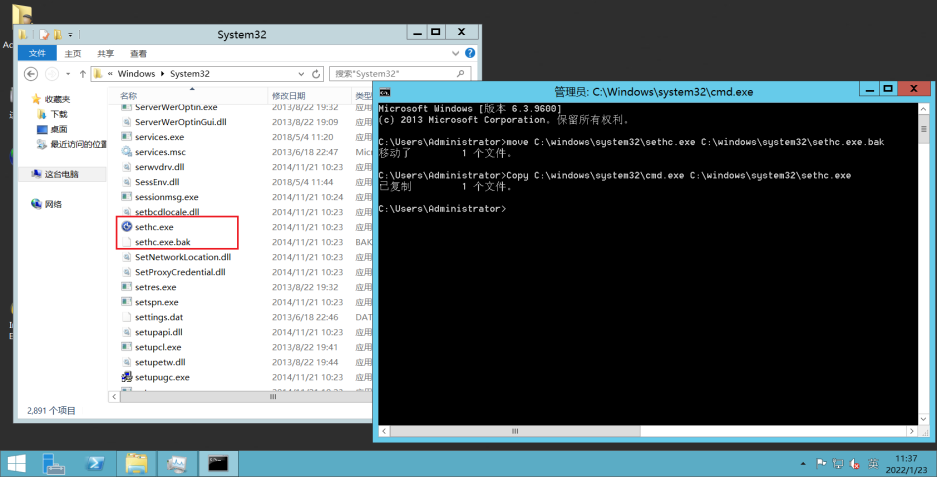Open Explorer quick access toolbar dropdown
Image resolution: width=937 pixels, height=477 pixels.
click(70, 35)
